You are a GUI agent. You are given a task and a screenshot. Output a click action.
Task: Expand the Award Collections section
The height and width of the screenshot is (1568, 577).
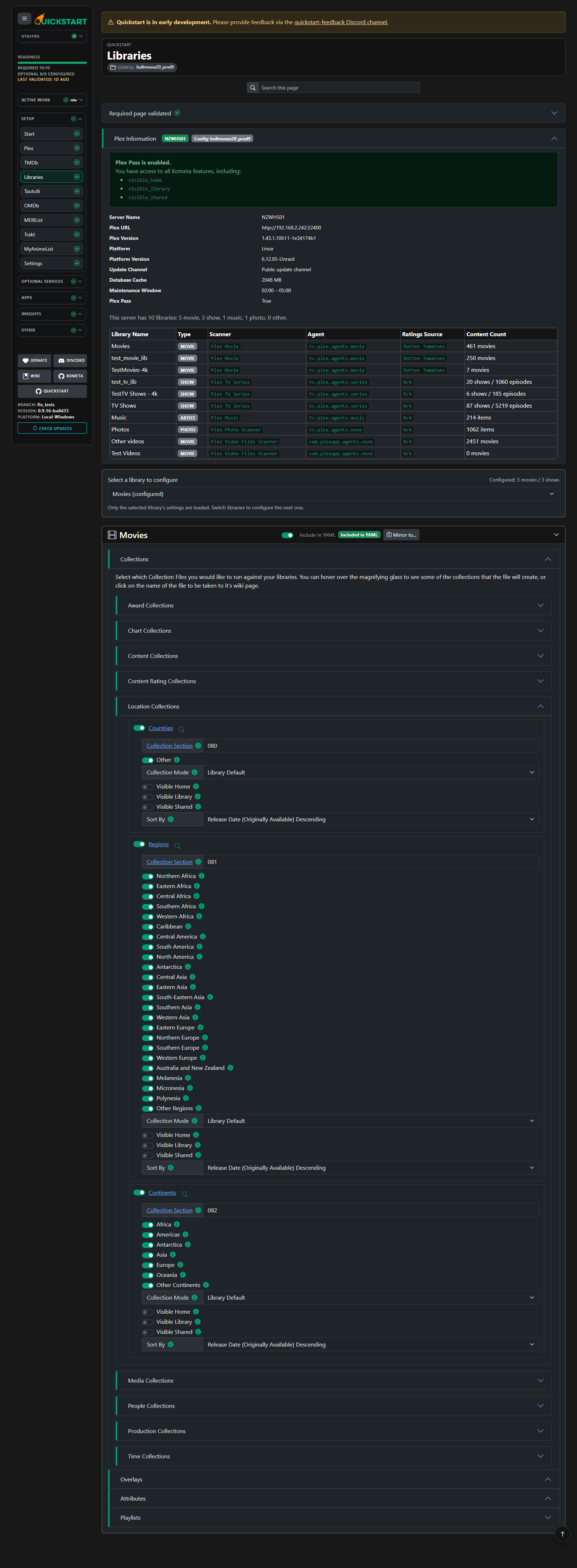tap(334, 606)
